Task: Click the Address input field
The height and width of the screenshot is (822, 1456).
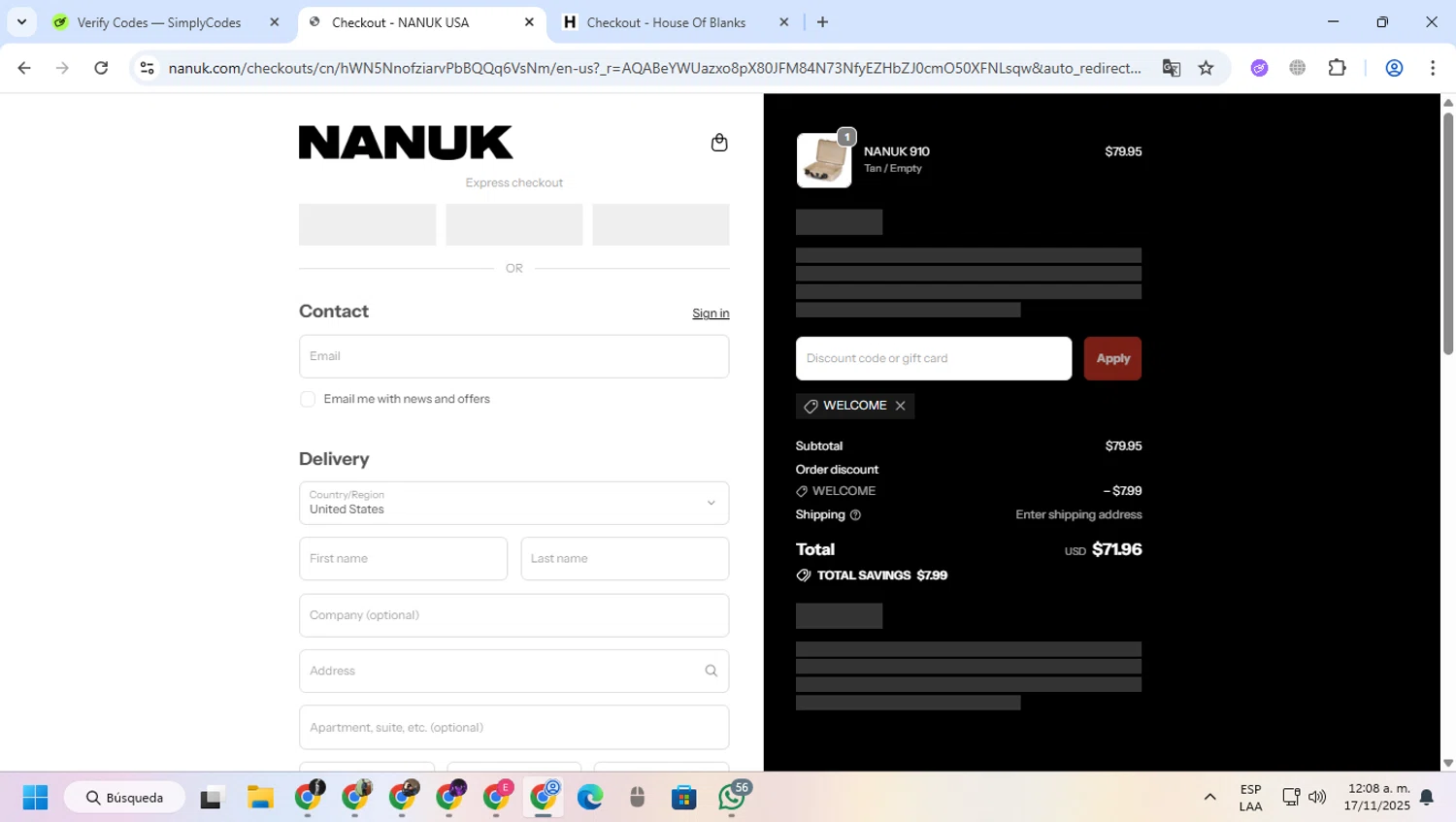Action: click(514, 671)
